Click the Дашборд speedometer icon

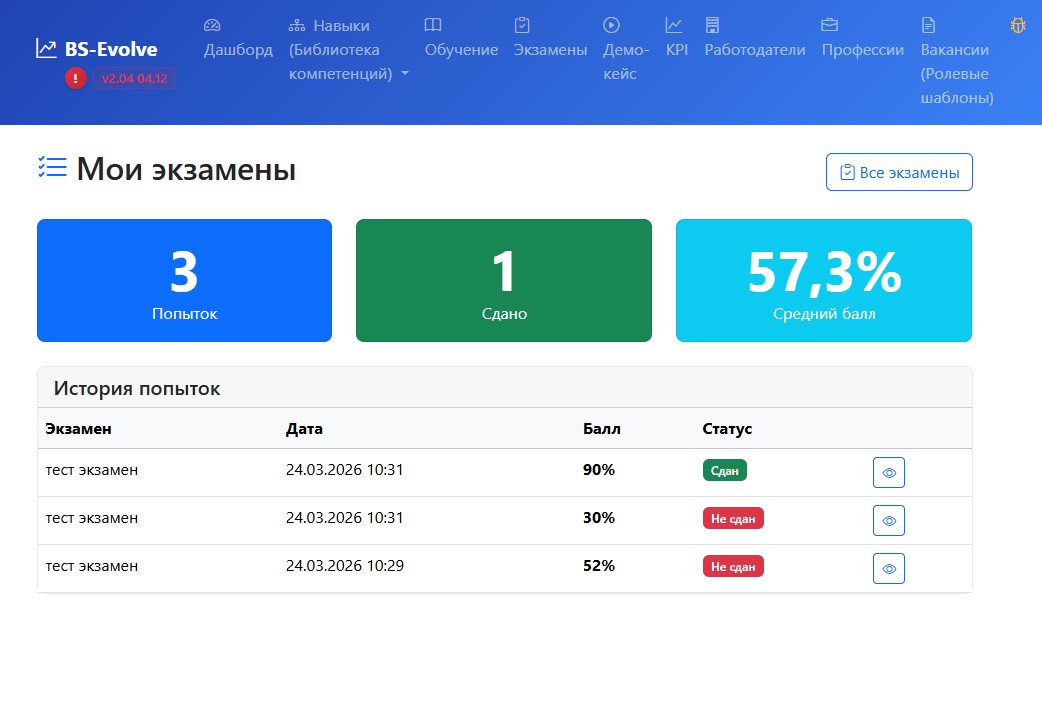[x=212, y=25]
